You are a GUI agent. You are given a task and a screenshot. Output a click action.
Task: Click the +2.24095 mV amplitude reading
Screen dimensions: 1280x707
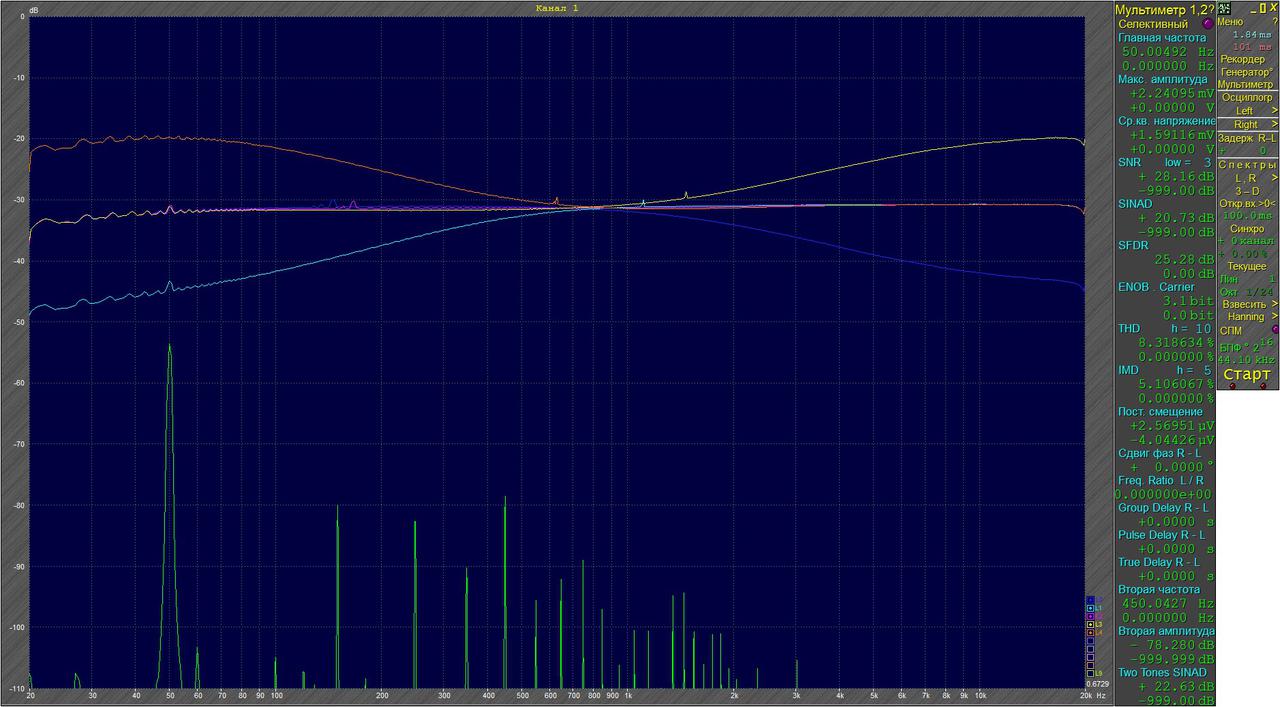[1171, 93]
